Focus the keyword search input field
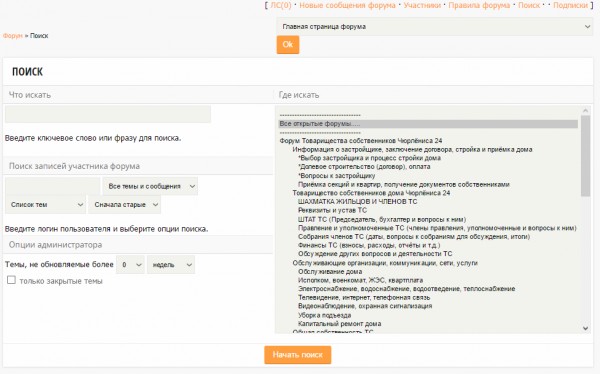The width and height of the screenshot is (600, 374). (x=108, y=114)
